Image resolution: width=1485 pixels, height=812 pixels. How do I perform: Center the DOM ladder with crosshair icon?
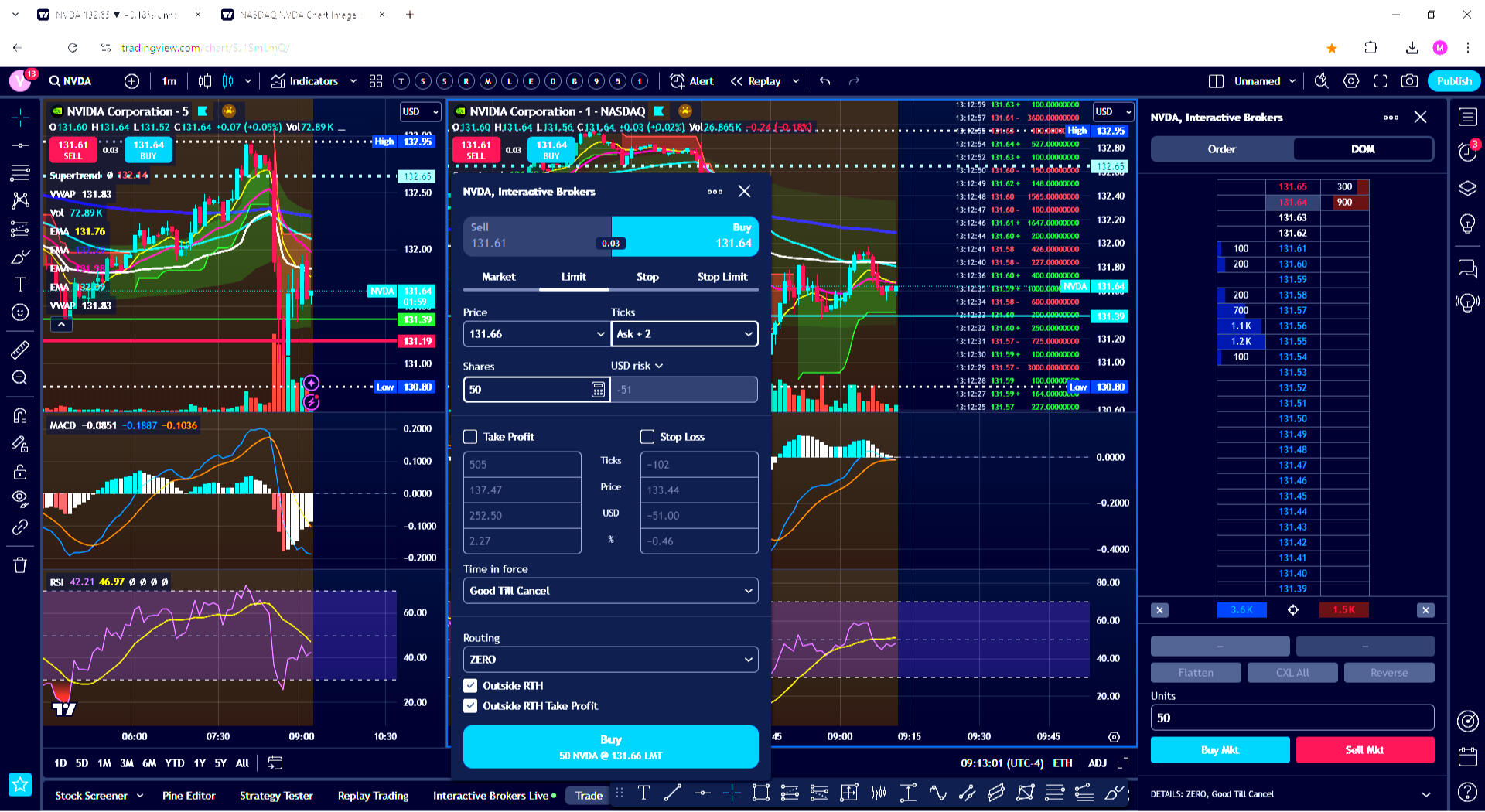[1292, 610]
